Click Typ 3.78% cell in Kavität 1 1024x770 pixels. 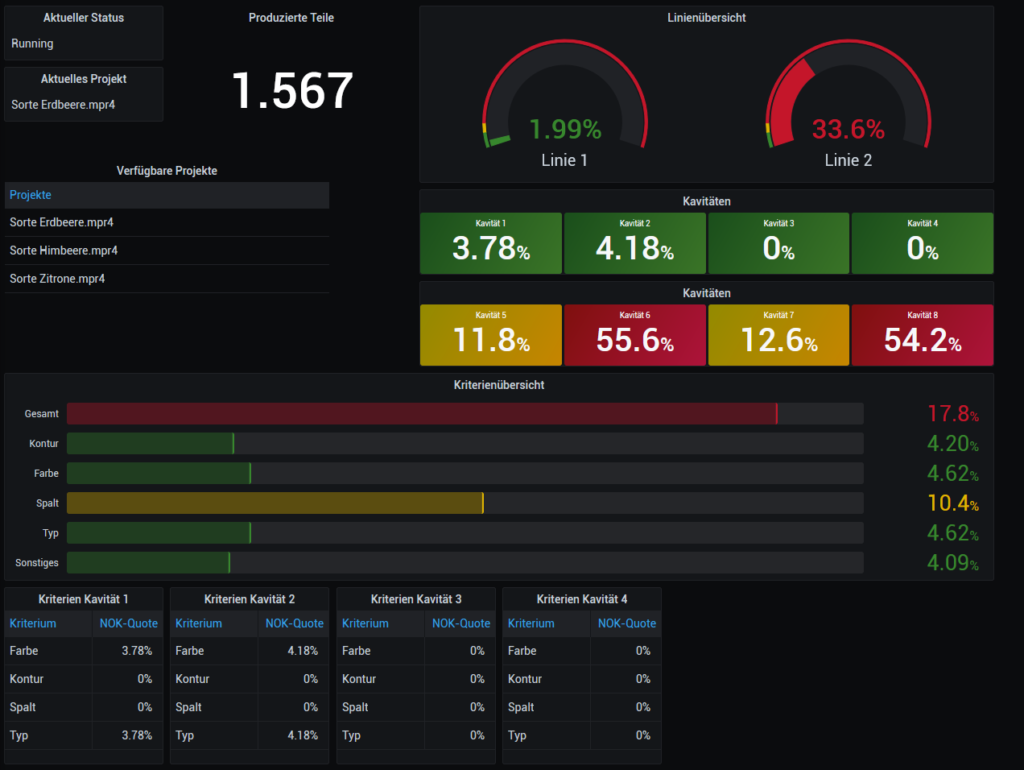click(x=127, y=735)
